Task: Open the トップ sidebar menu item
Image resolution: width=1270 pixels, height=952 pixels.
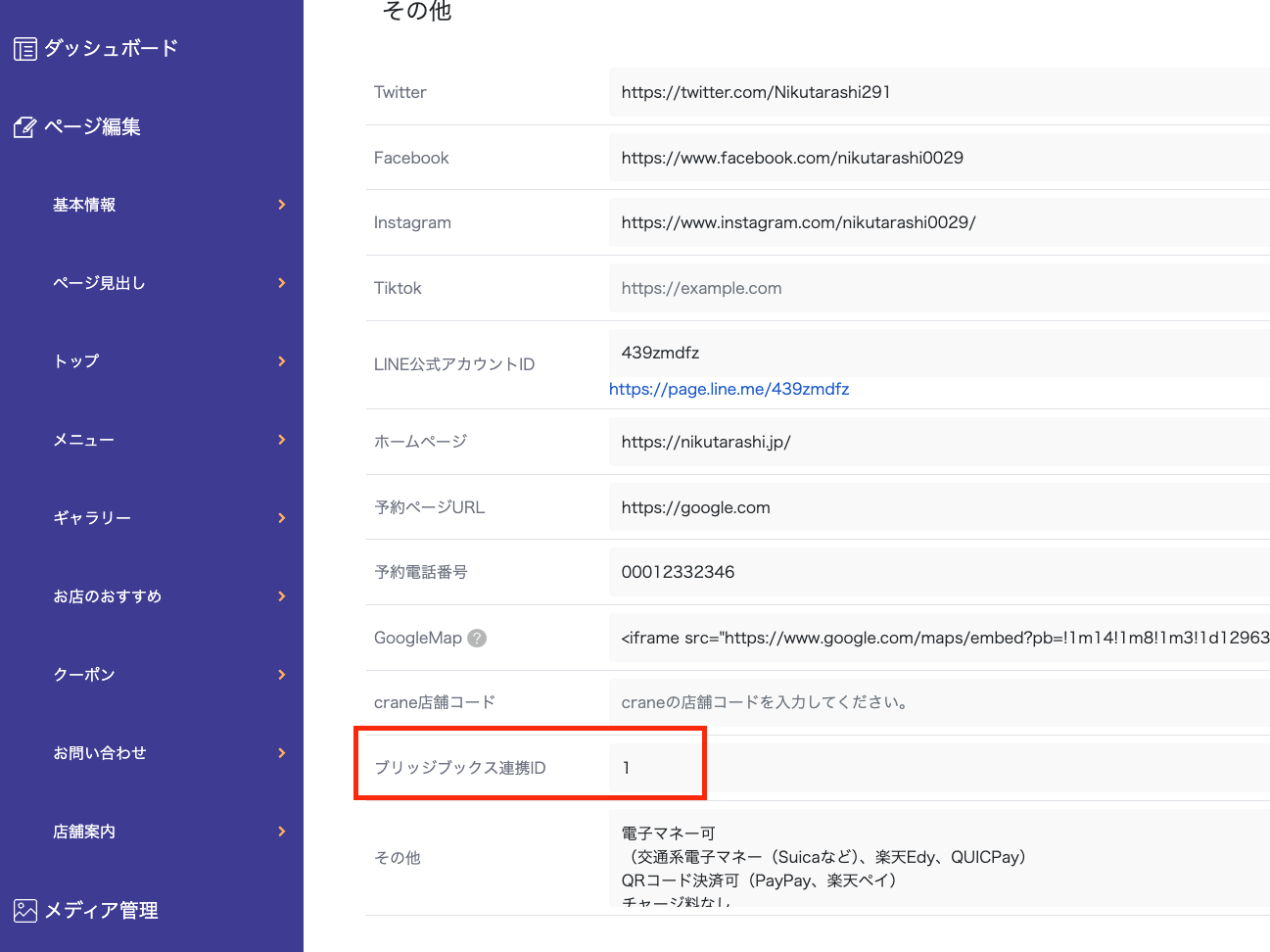Action: click(x=76, y=361)
